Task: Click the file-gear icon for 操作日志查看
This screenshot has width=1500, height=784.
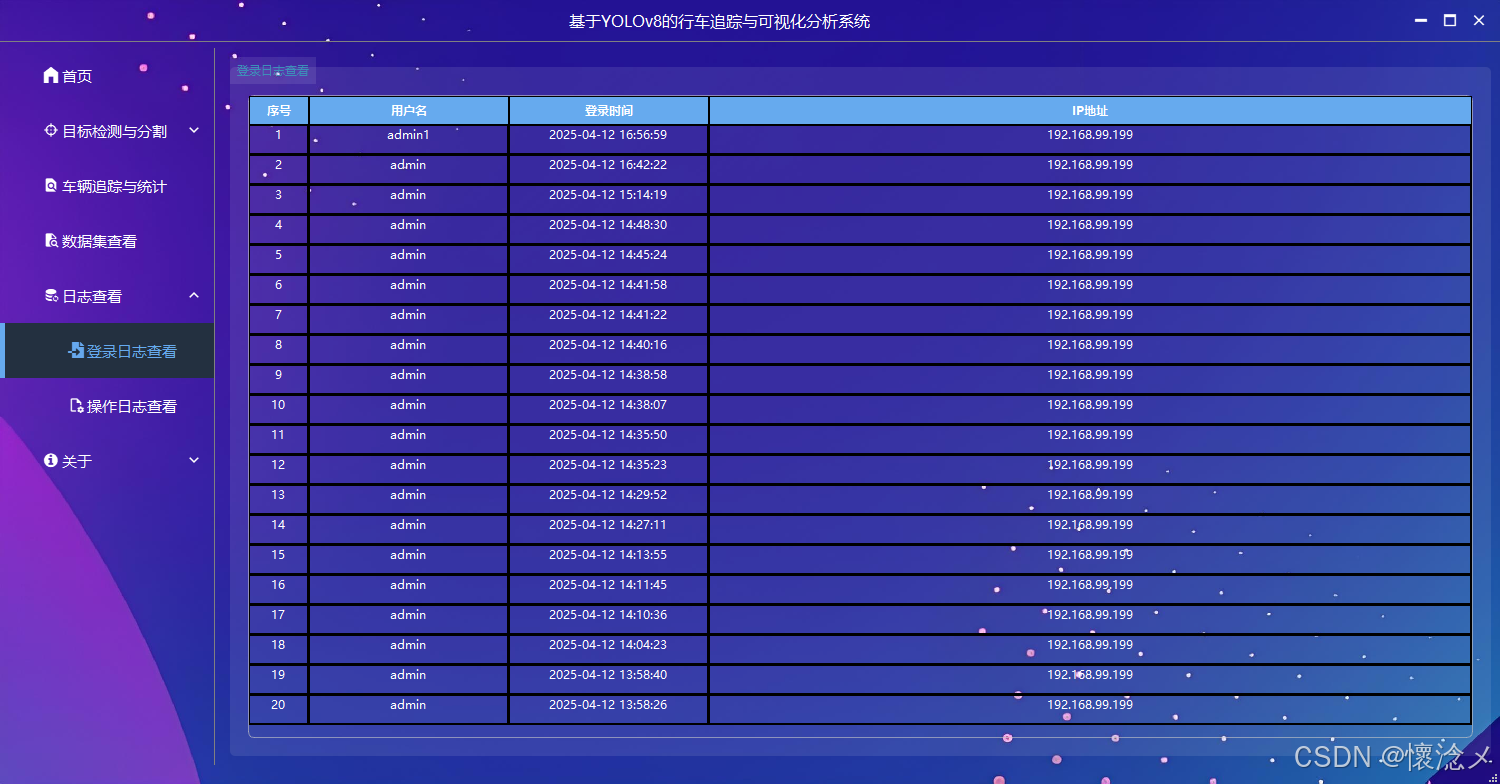Action: (x=76, y=405)
